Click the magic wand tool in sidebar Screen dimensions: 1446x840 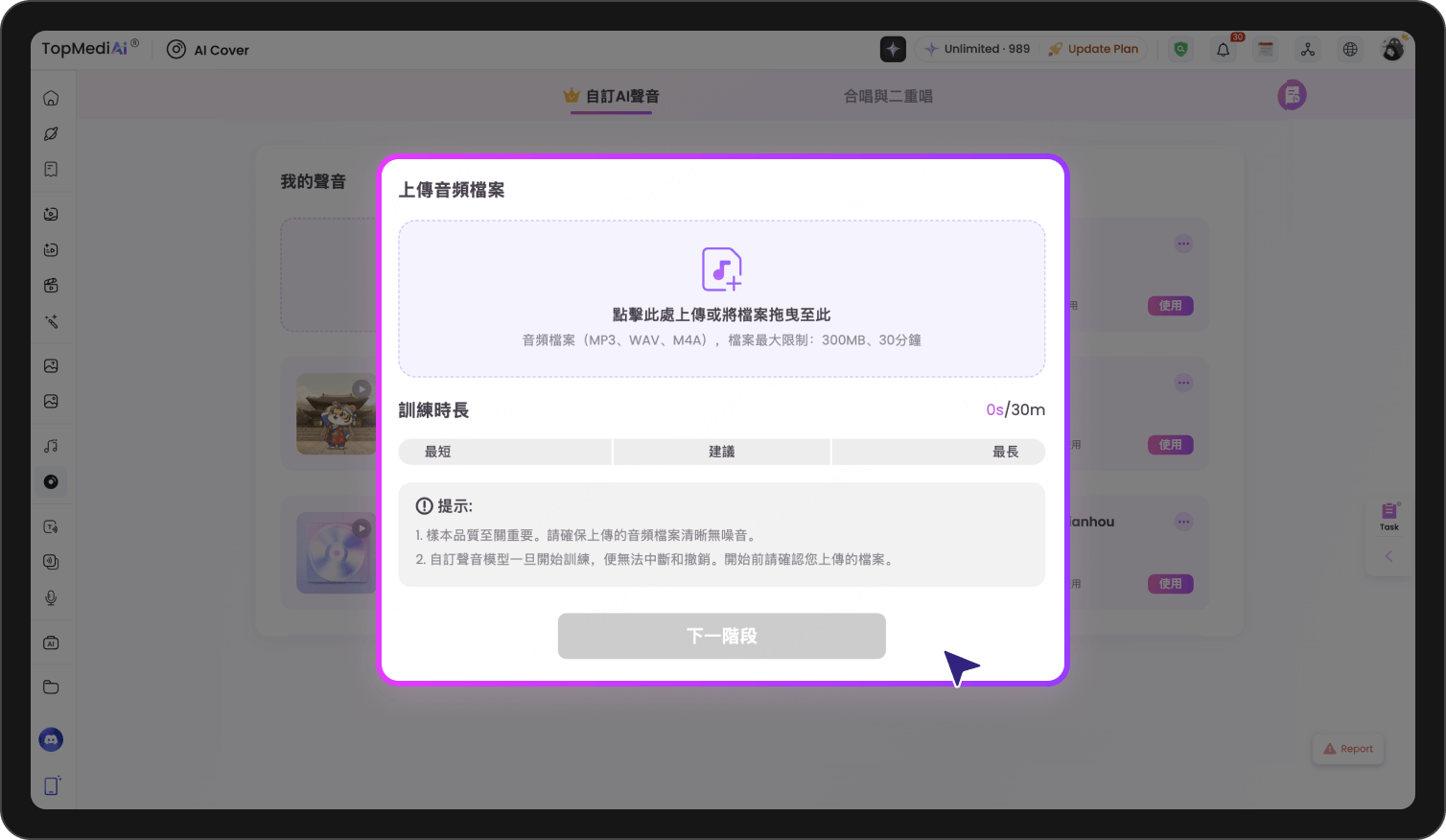click(51, 321)
